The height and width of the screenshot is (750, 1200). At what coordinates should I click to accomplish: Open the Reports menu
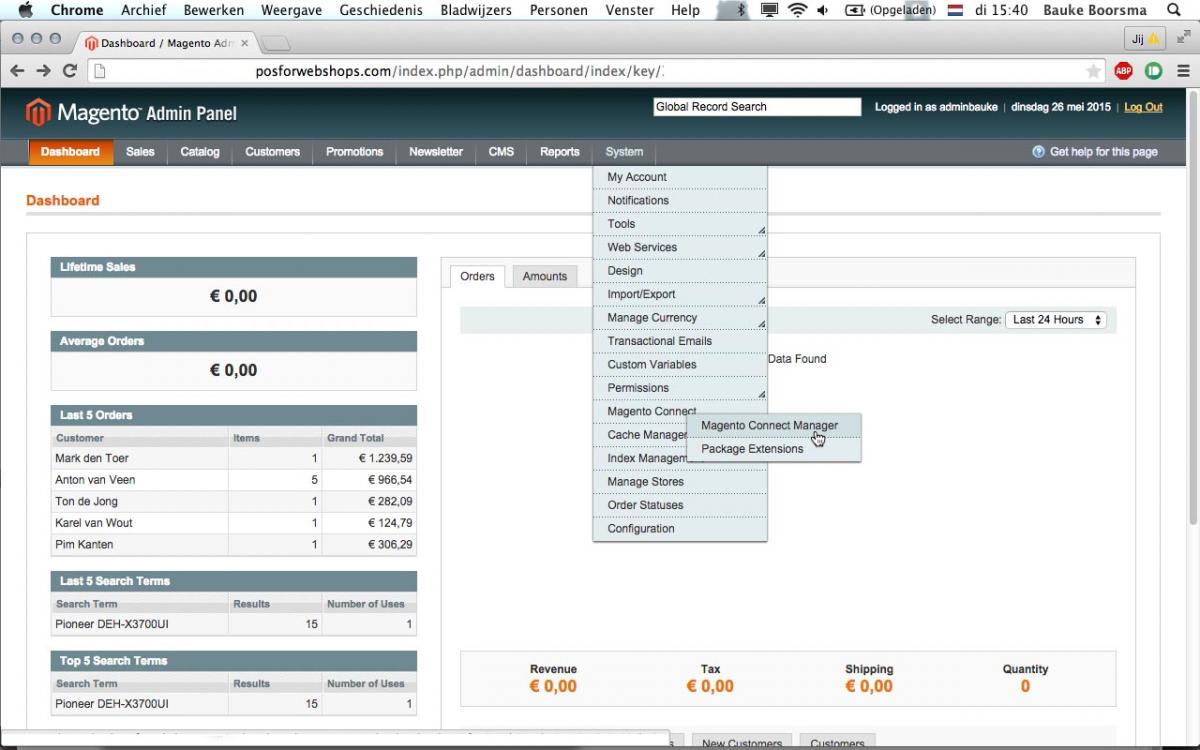559,152
